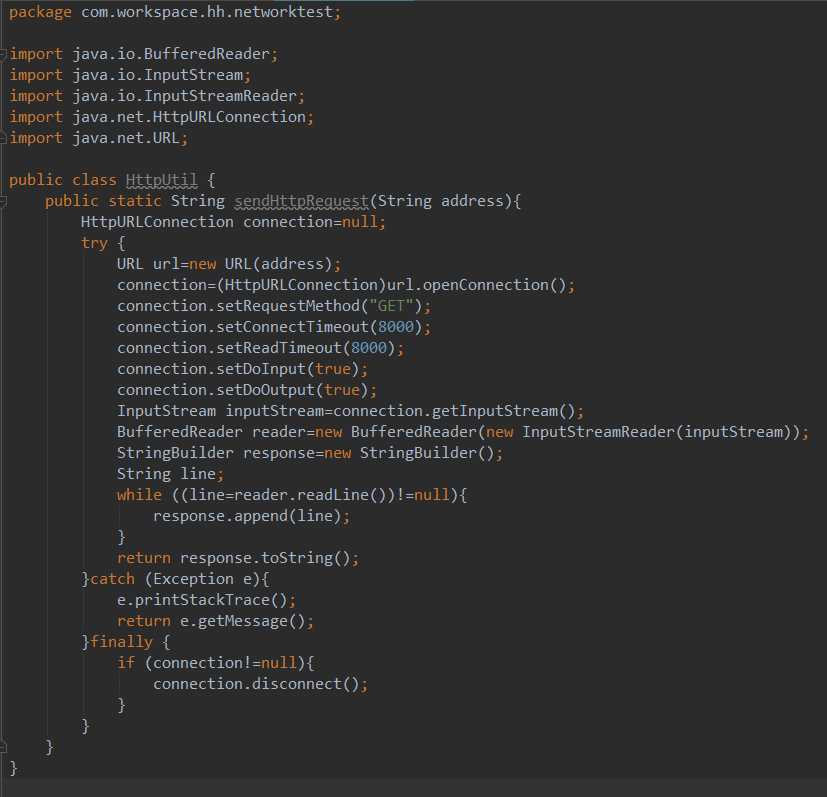Click 'connection.disconnect();' statement
The image size is (827, 797).
click(x=261, y=684)
